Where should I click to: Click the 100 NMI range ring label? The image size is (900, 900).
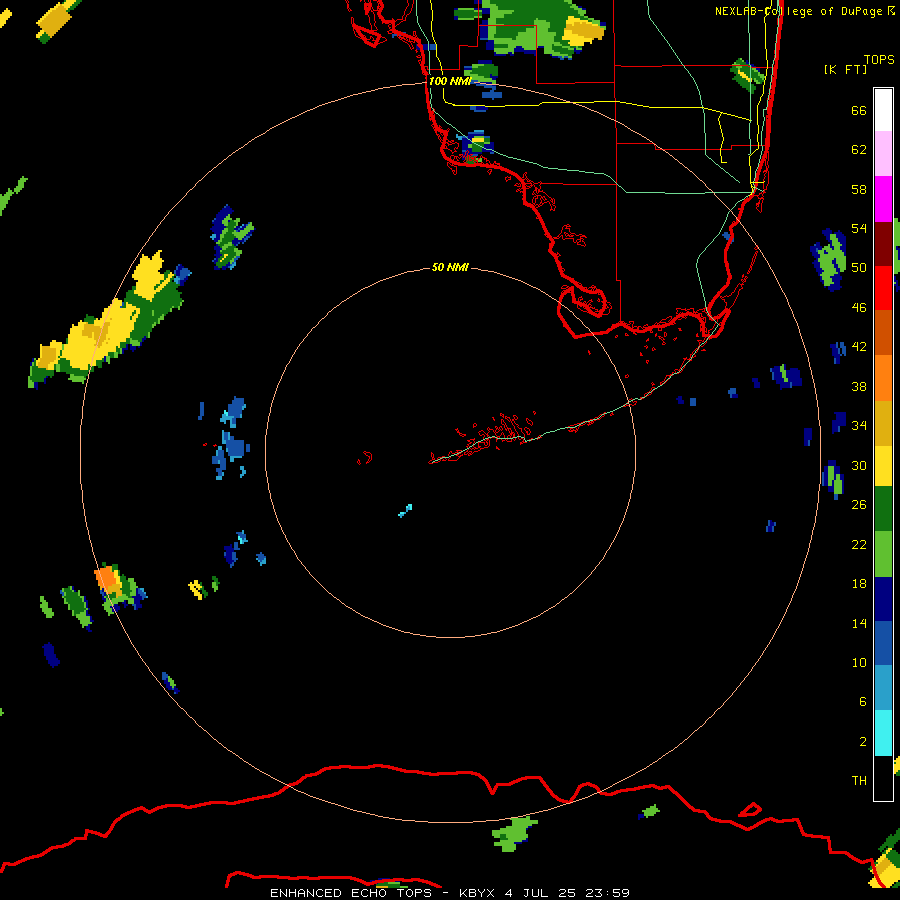click(x=449, y=81)
